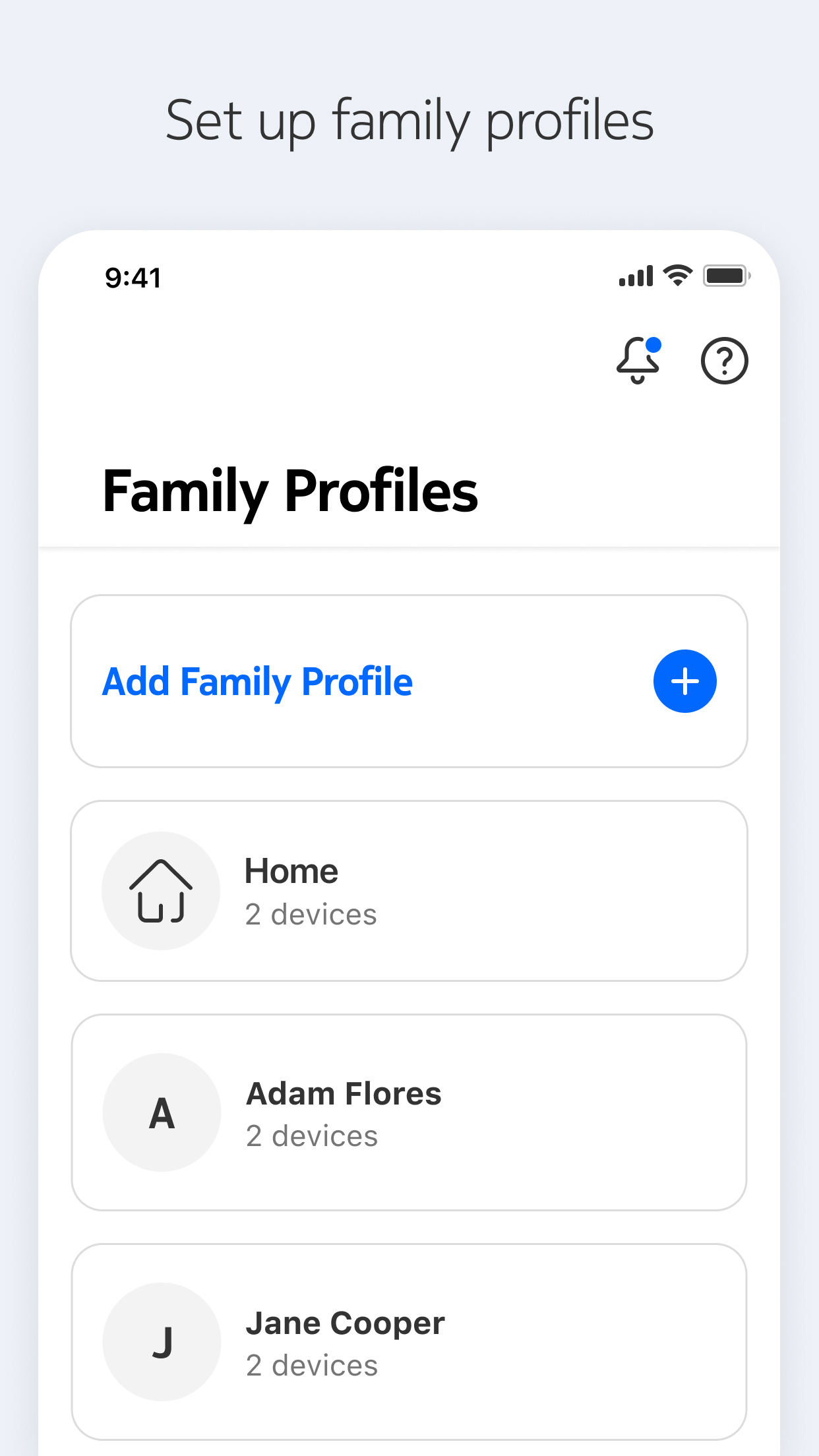Tap the battery status icon
The height and width of the screenshot is (1456, 819).
pos(727,276)
